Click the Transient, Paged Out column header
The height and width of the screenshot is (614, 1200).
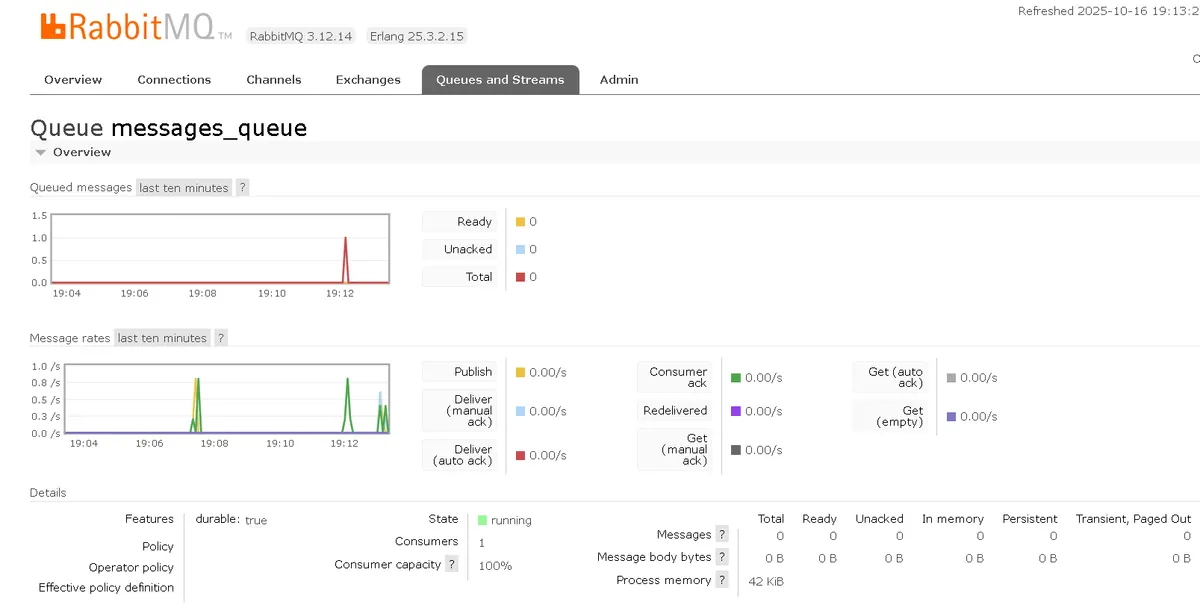1133,519
